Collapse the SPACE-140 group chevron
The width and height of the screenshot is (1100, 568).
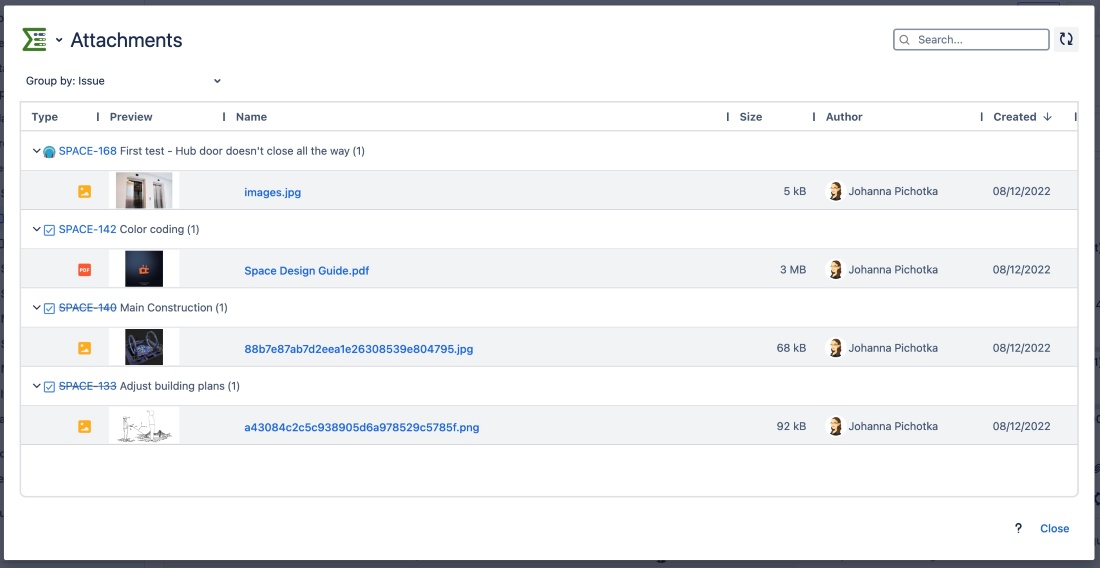[x=36, y=308]
